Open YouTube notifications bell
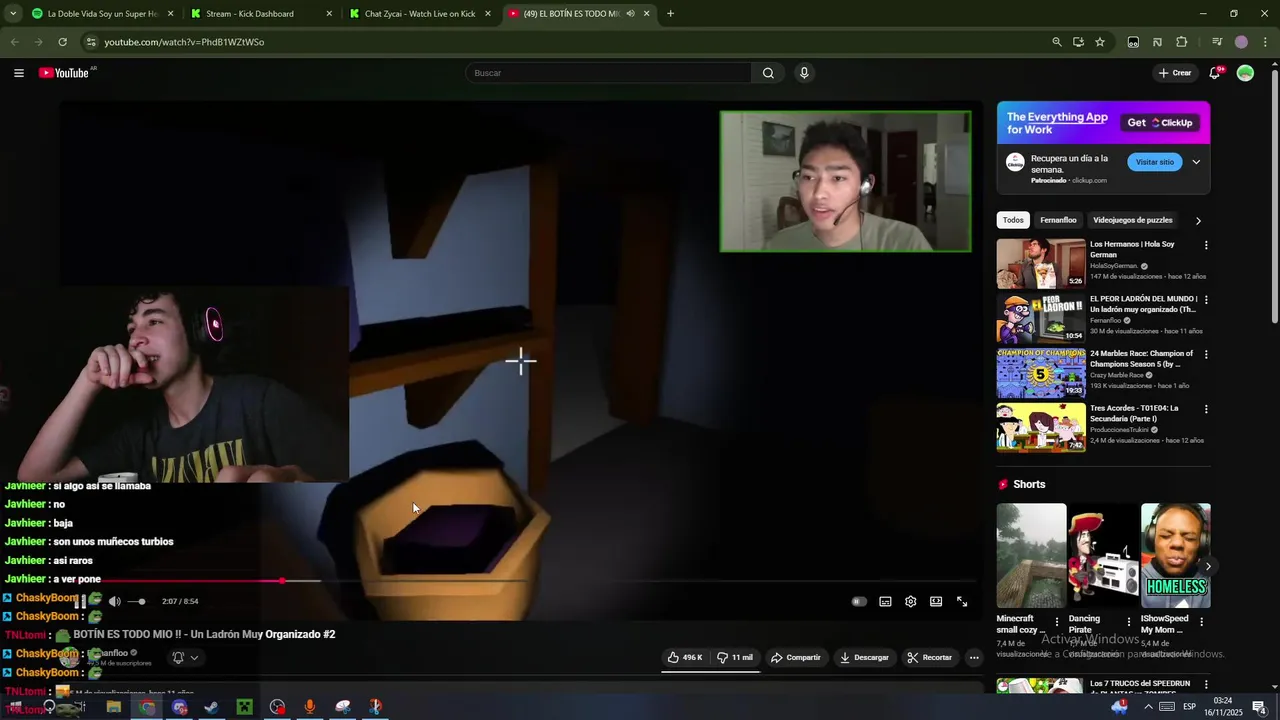The image size is (1280, 720). coord(1215,73)
